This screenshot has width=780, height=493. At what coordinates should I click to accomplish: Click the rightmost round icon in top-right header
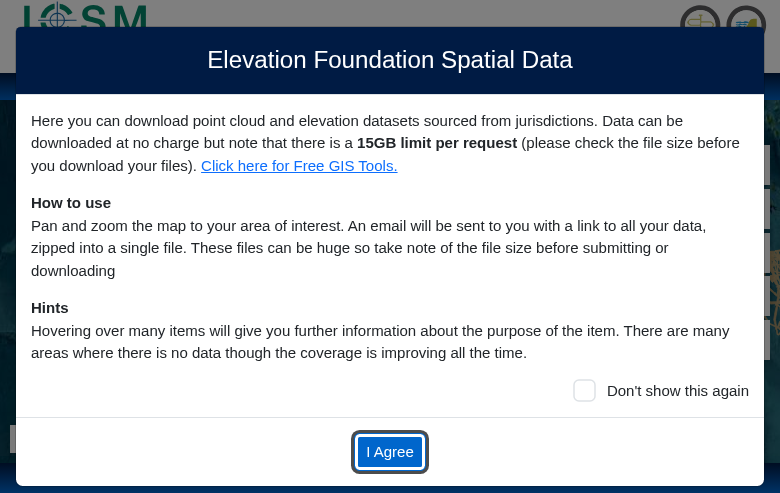point(745,20)
